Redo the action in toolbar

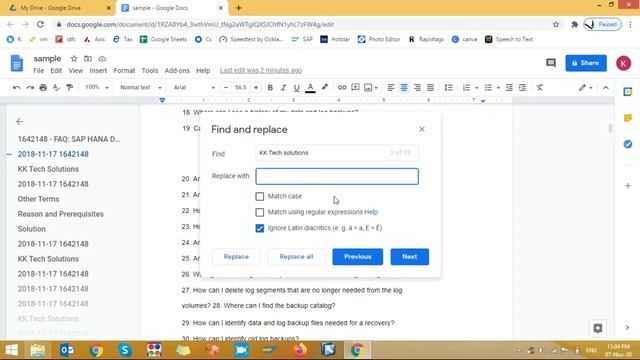click(30, 87)
